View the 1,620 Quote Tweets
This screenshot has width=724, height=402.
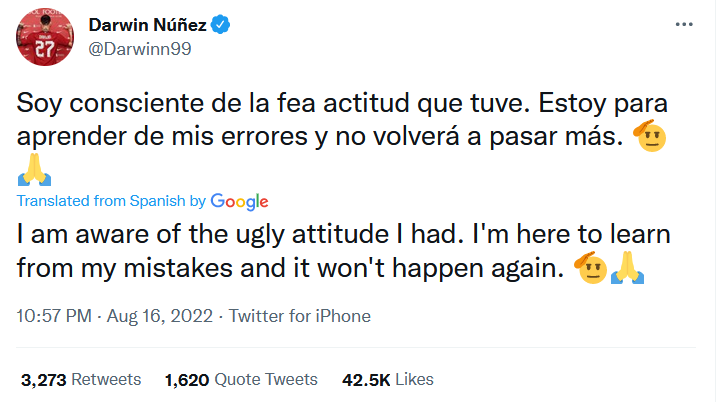(241, 379)
